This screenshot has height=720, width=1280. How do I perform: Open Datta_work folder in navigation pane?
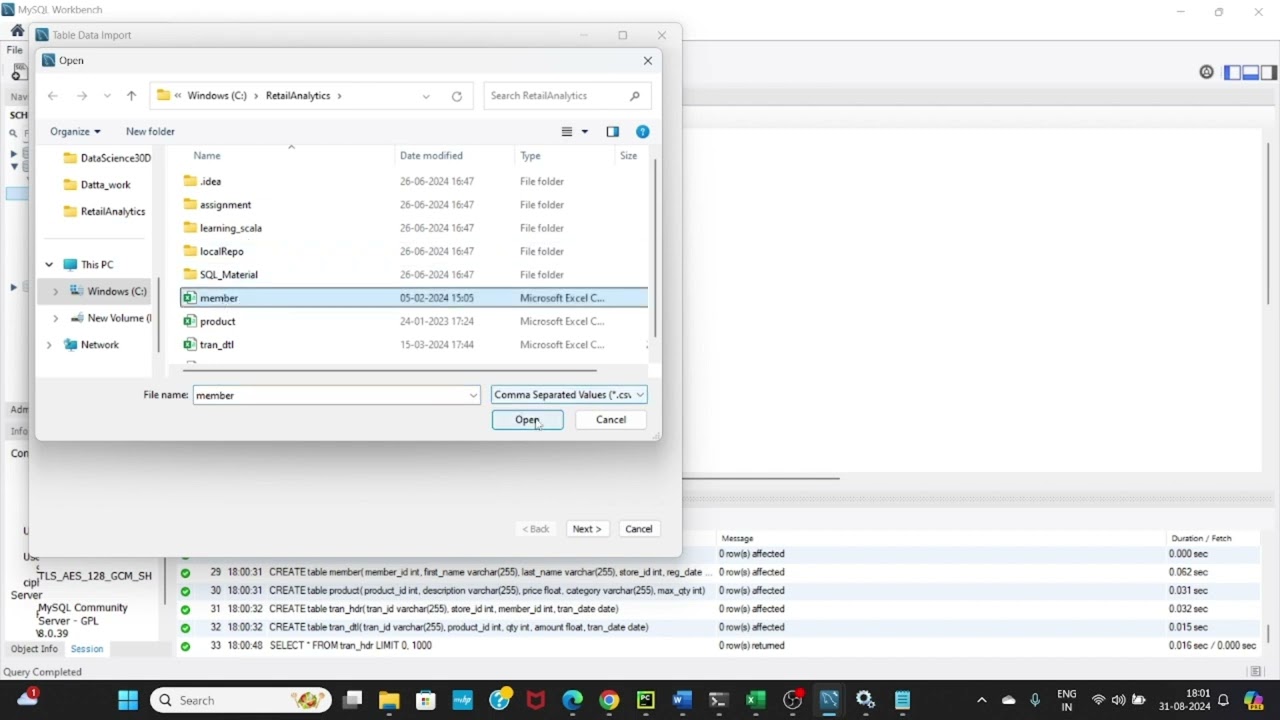pyautogui.click(x=97, y=185)
